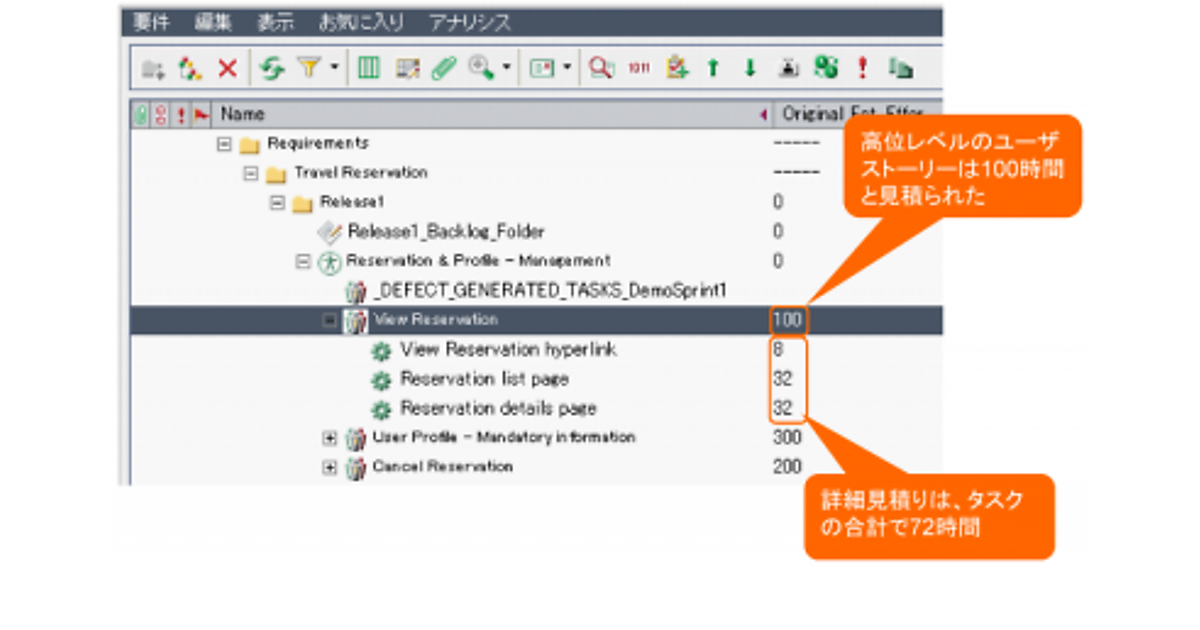Select Reservation & Profile - Management row
Screen dimensions: 1200x630
tap(478, 261)
